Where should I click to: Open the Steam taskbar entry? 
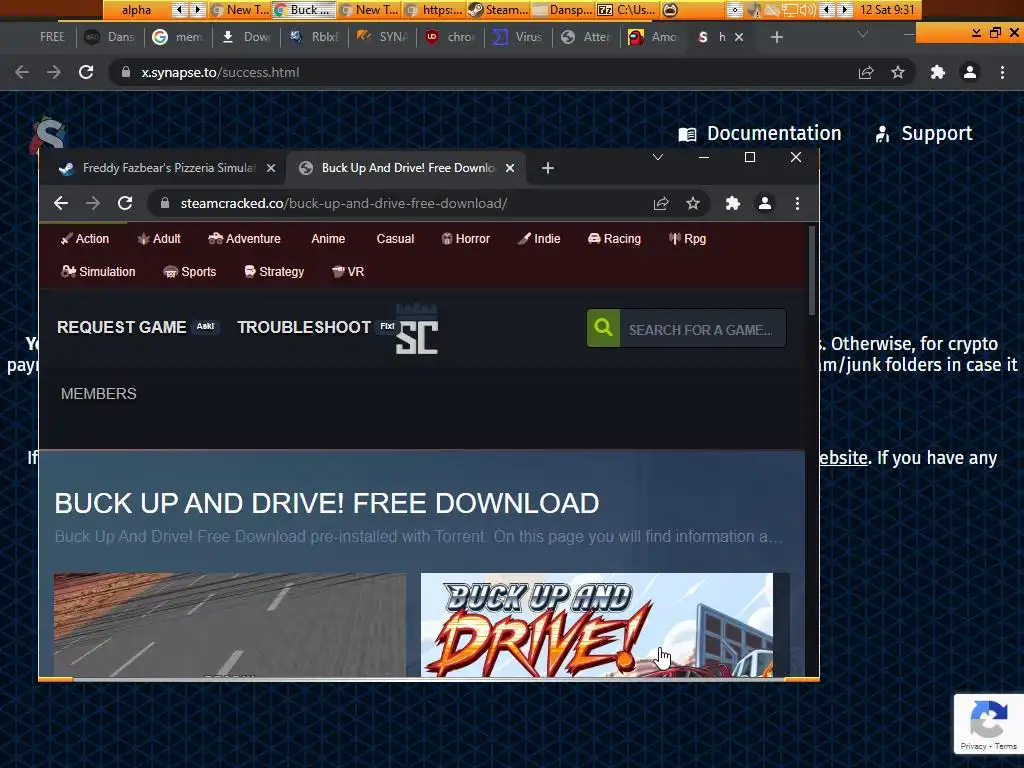point(499,10)
